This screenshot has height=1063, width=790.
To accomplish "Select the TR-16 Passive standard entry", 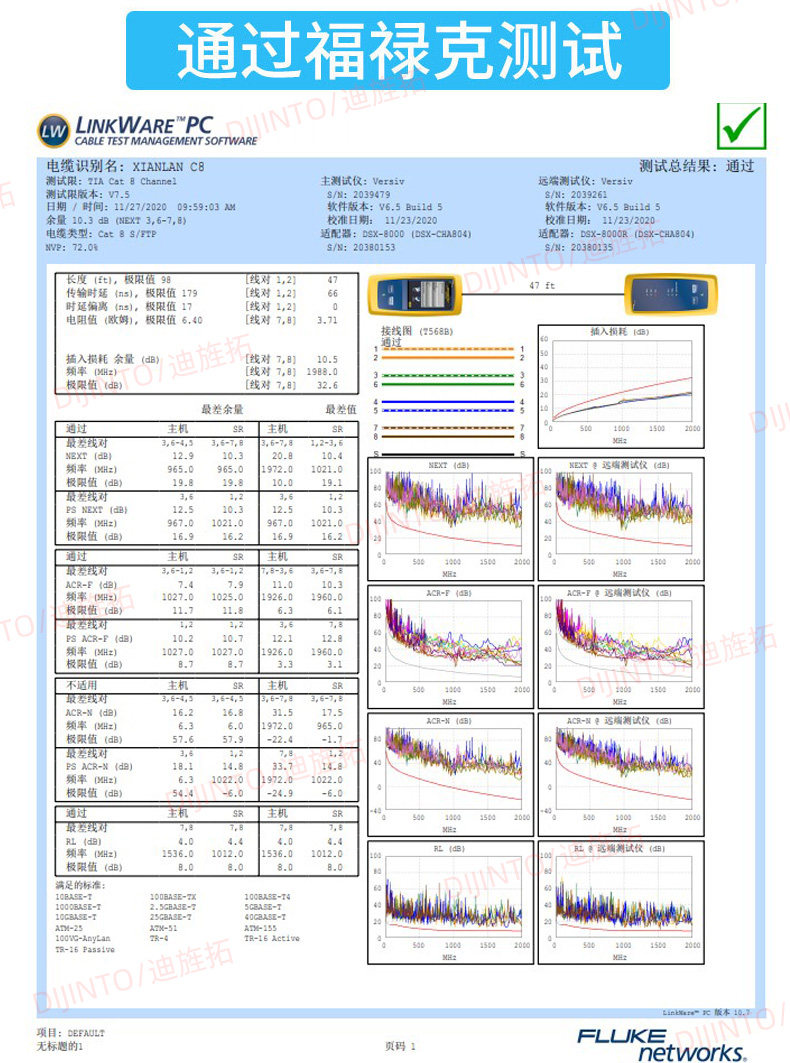I will pos(85,949).
